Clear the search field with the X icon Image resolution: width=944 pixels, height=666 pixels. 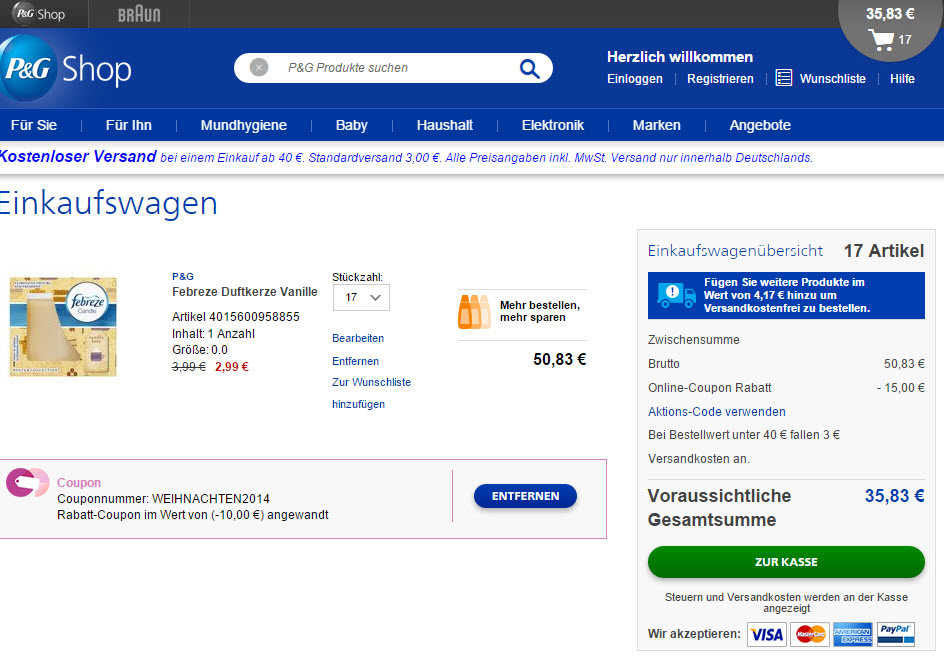point(259,67)
